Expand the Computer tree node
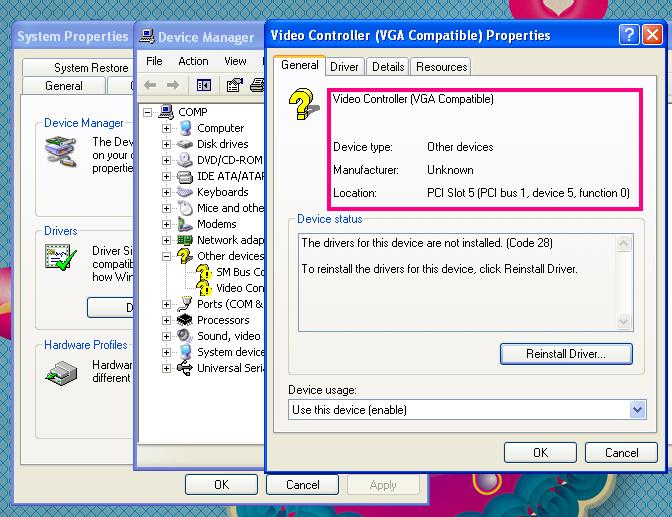 click(x=166, y=128)
